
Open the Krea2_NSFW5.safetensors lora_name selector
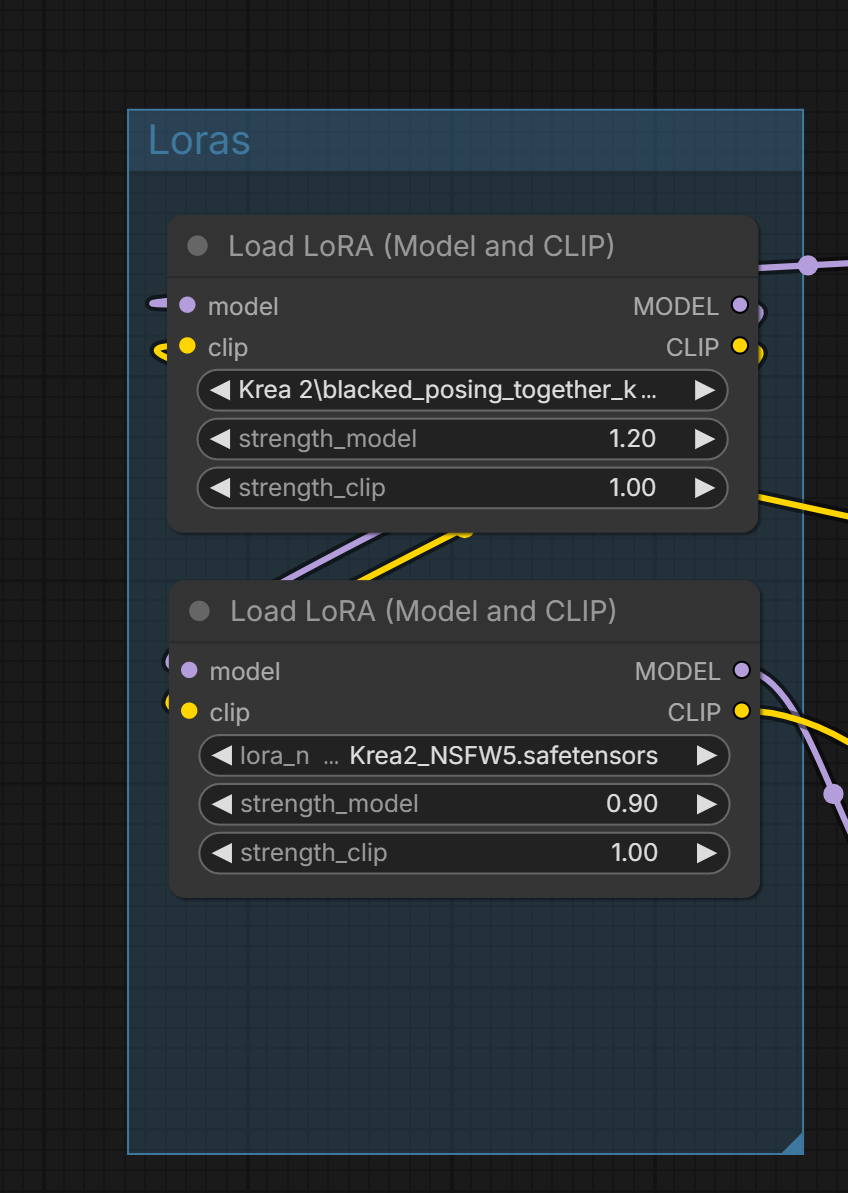tap(464, 756)
